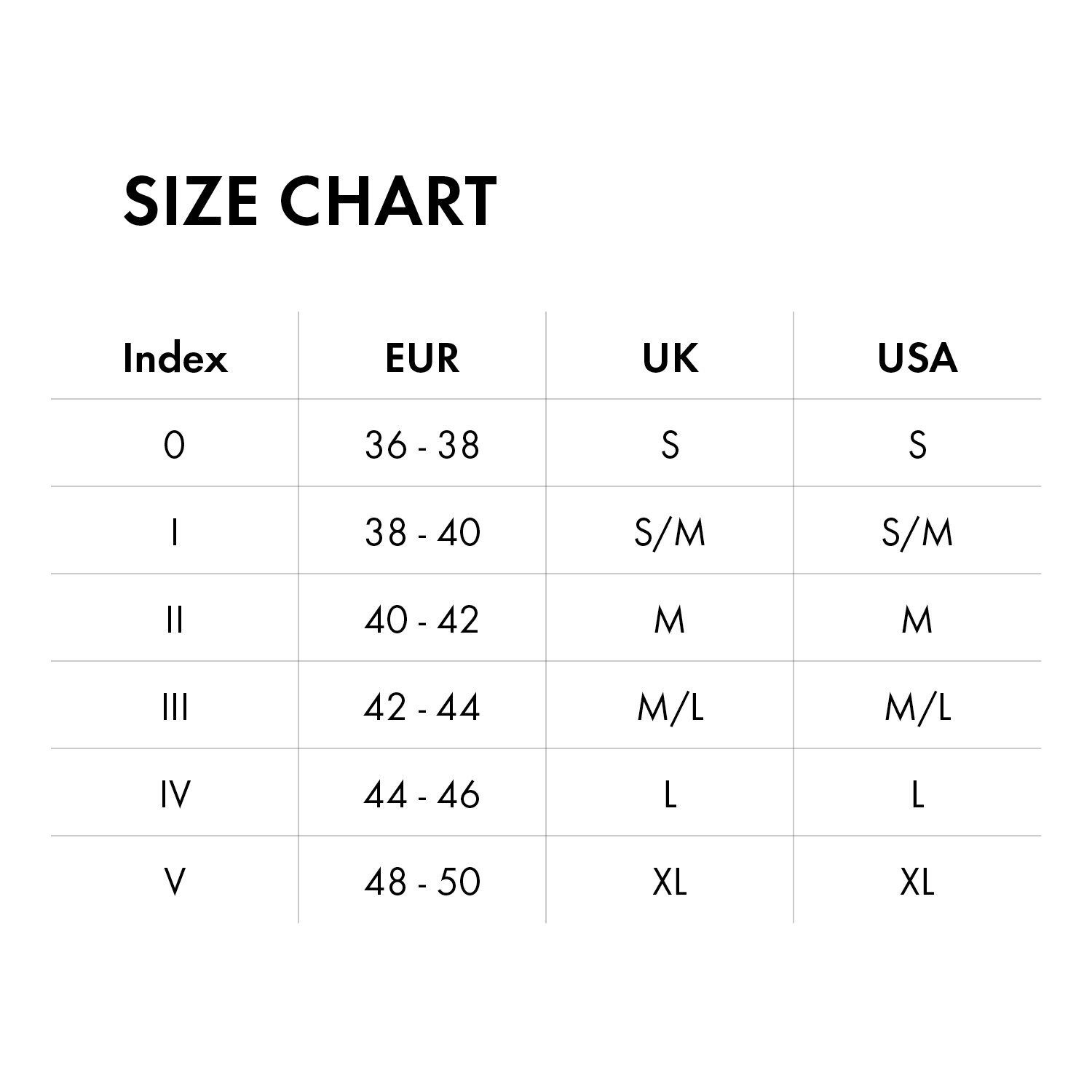The image size is (1092, 1092).
Task: Select the L cell under USA
Action: click(x=917, y=794)
